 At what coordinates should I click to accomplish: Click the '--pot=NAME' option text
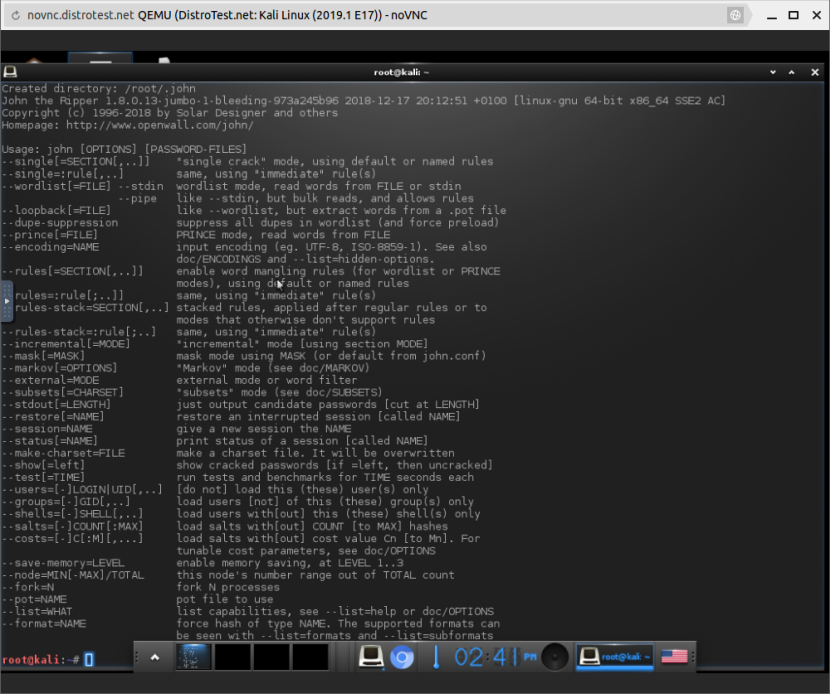click(34, 599)
